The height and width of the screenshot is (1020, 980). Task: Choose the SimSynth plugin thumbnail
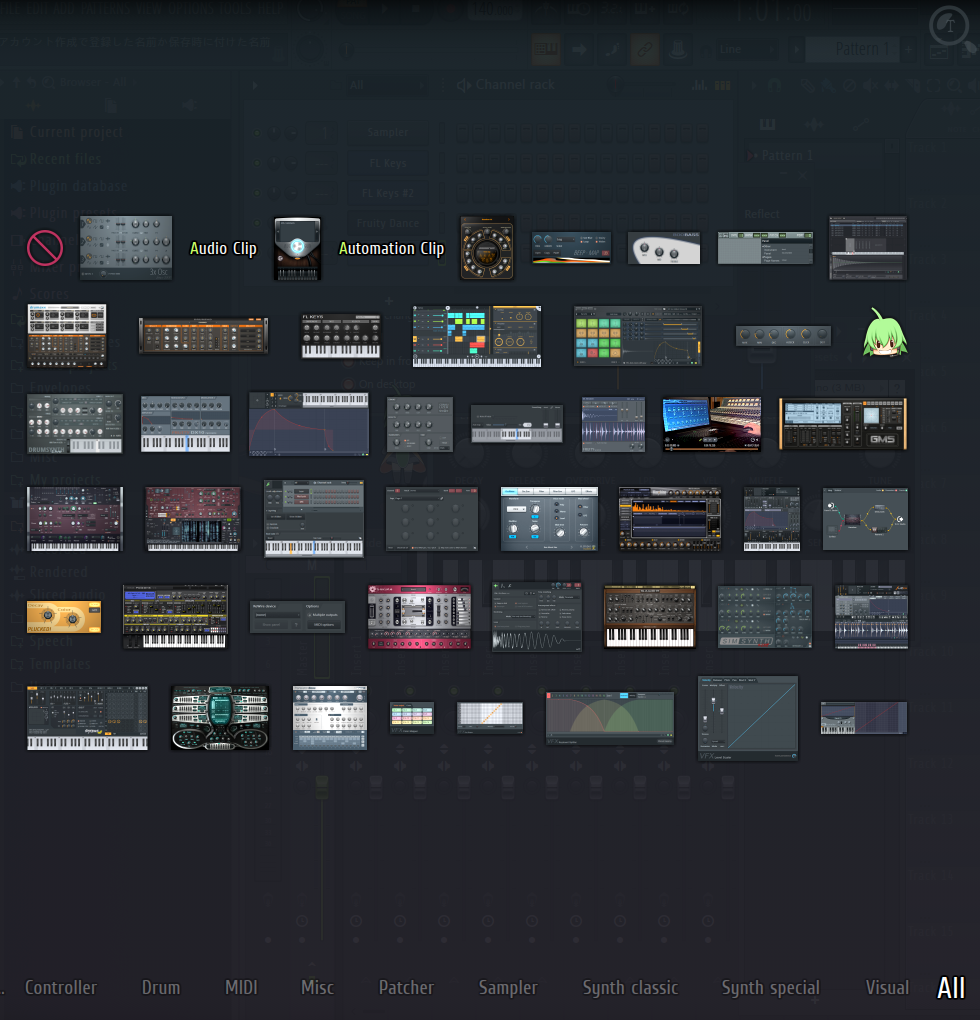coord(765,617)
